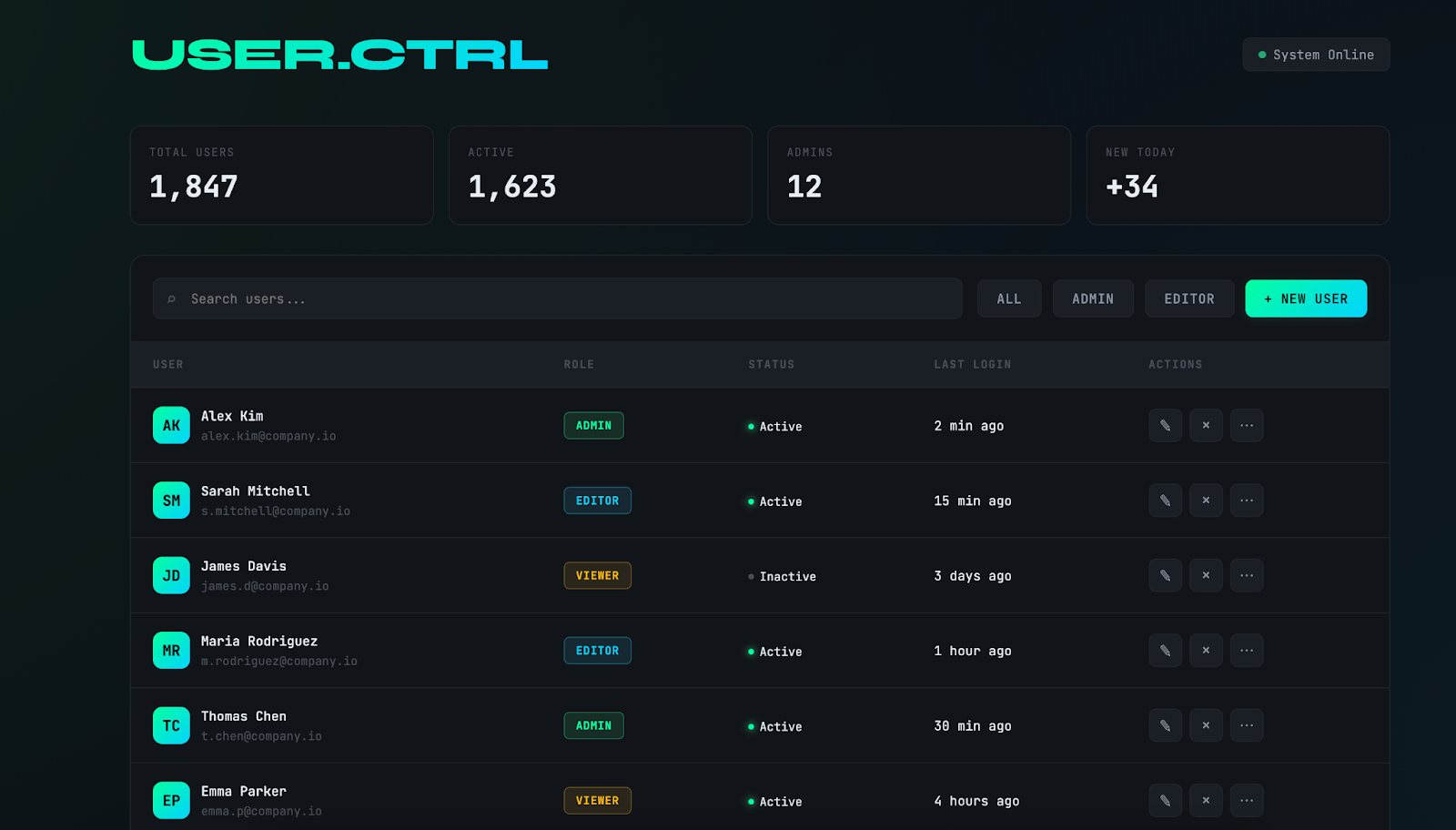1456x830 pixels.
Task: Toggle Alex Kim's Active status indicator
Action: click(x=750, y=425)
